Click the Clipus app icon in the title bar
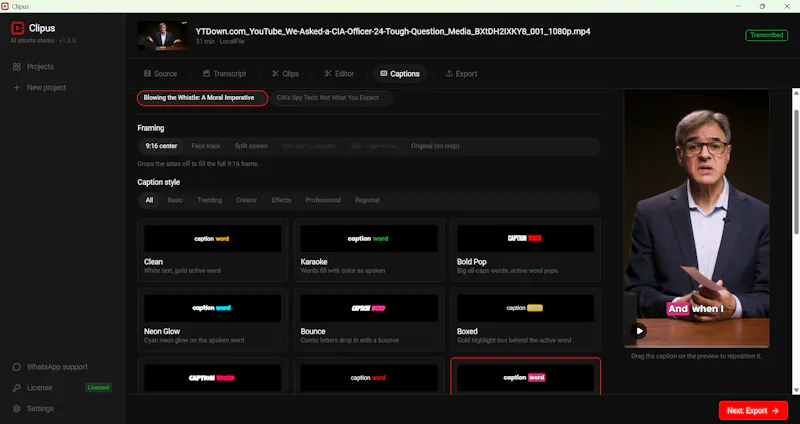The height and width of the screenshot is (424, 800). (x=5, y=6)
